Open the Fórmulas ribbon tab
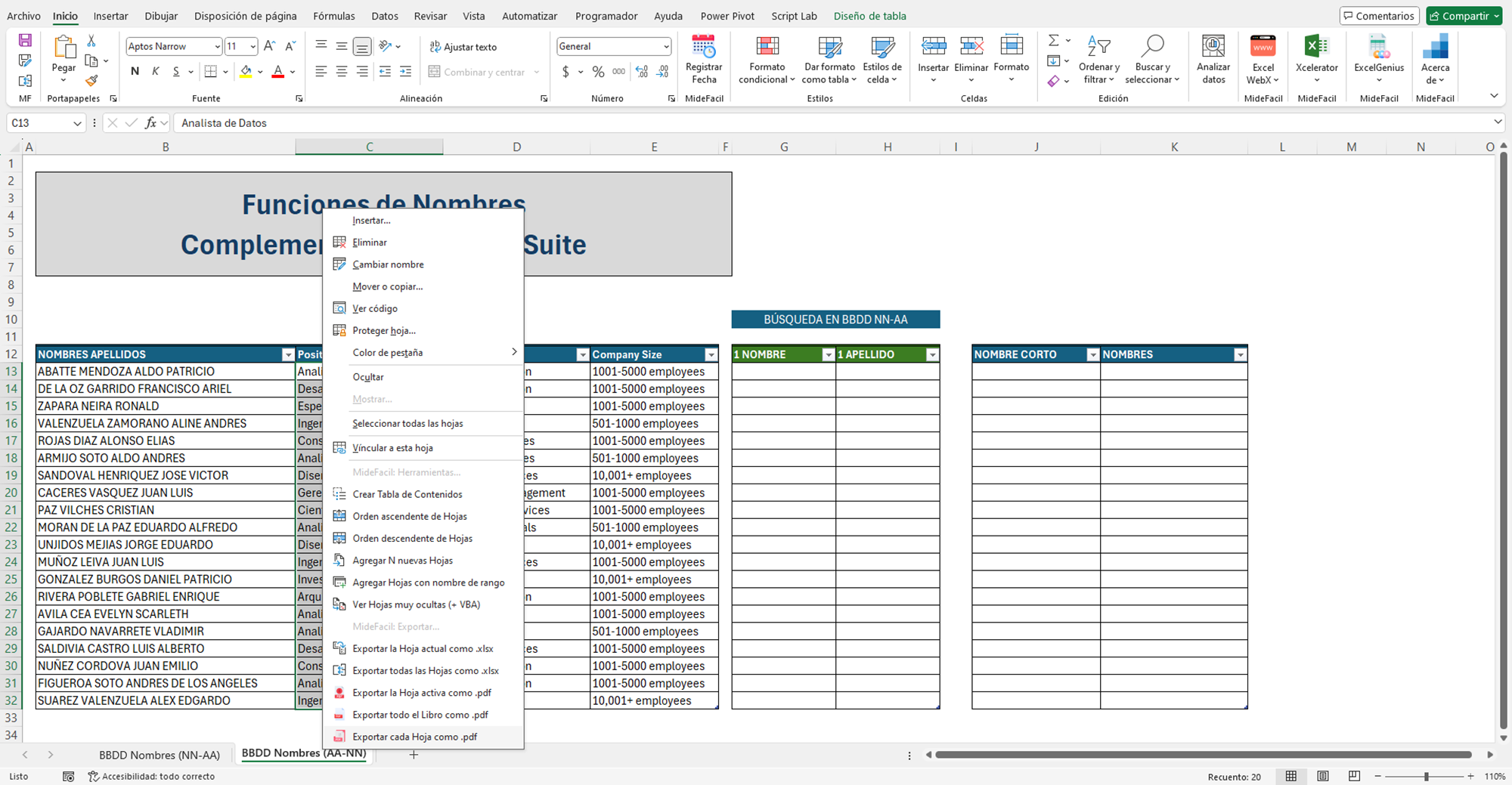This screenshot has height=785, width=1512. click(x=333, y=16)
